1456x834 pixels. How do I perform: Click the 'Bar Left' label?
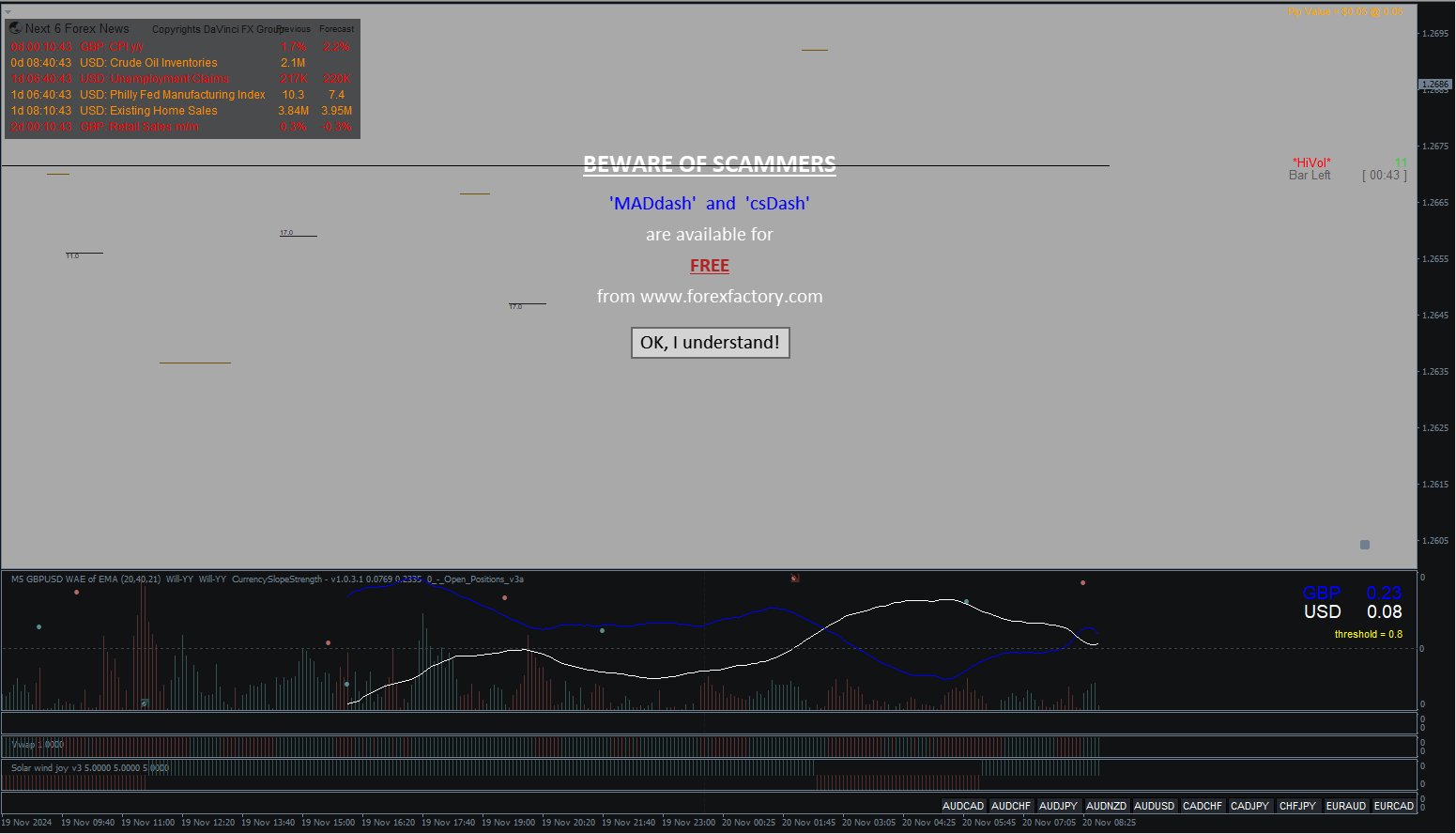pyautogui.click(x=1310, y=176)
